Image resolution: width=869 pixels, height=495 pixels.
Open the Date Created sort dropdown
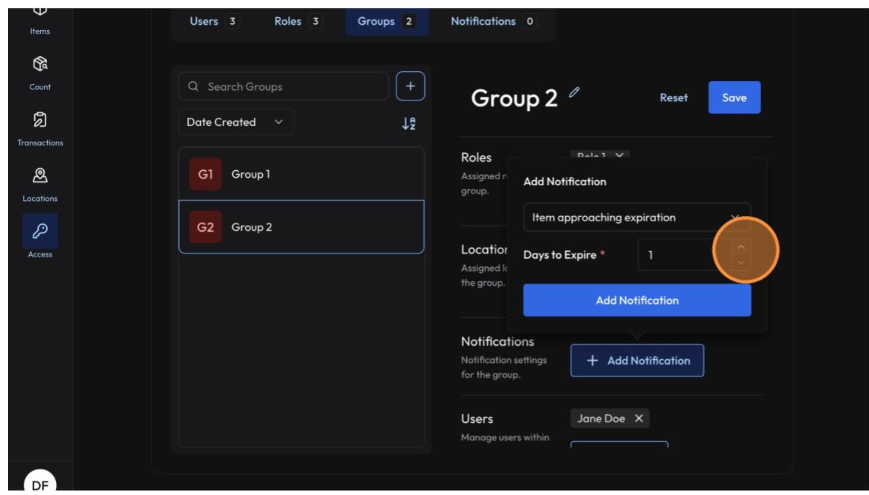236,122
